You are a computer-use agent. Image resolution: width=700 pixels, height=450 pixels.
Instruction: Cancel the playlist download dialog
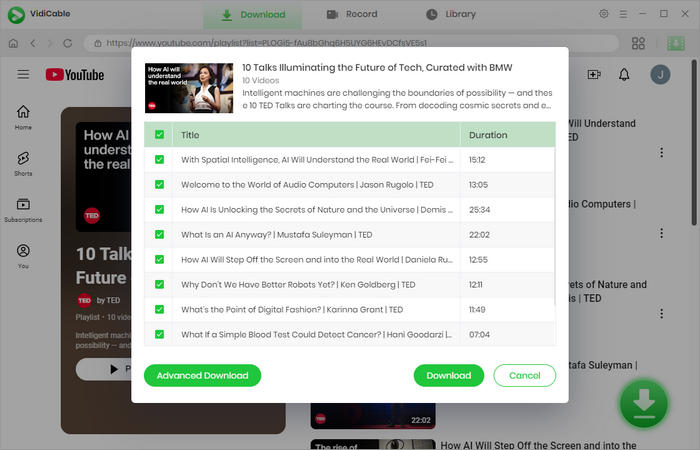525,375
